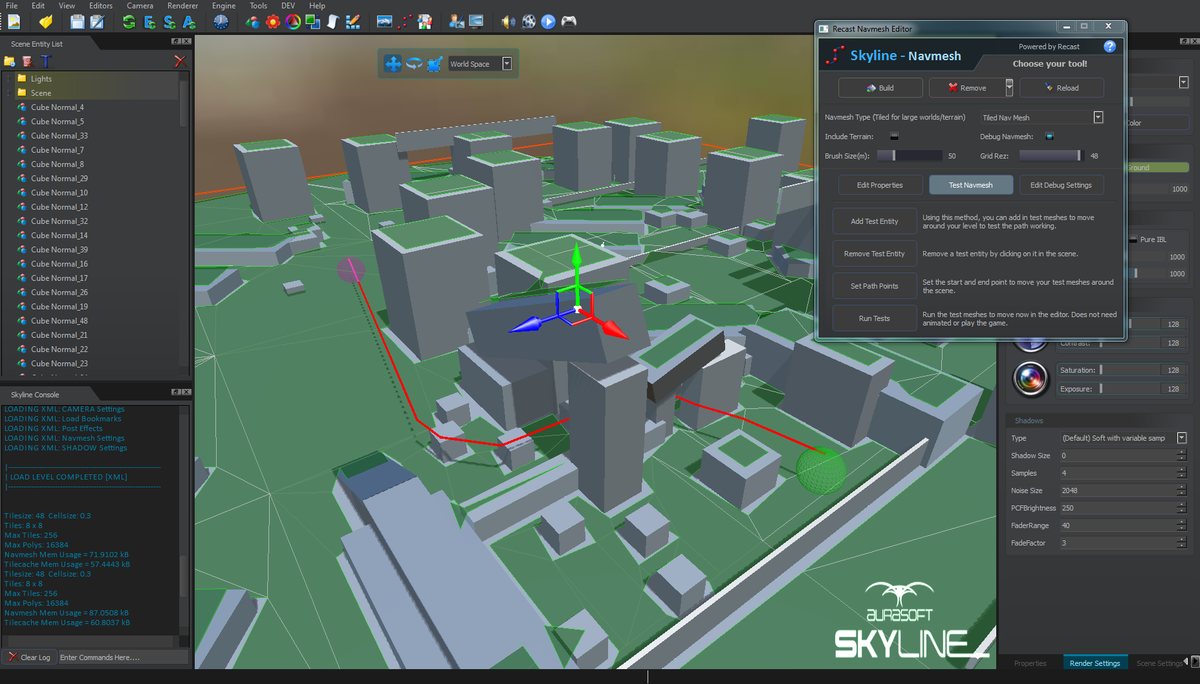The image size is (1200, 684).
Task: Open the Editors menu
Action: click(x=101, y=6)
